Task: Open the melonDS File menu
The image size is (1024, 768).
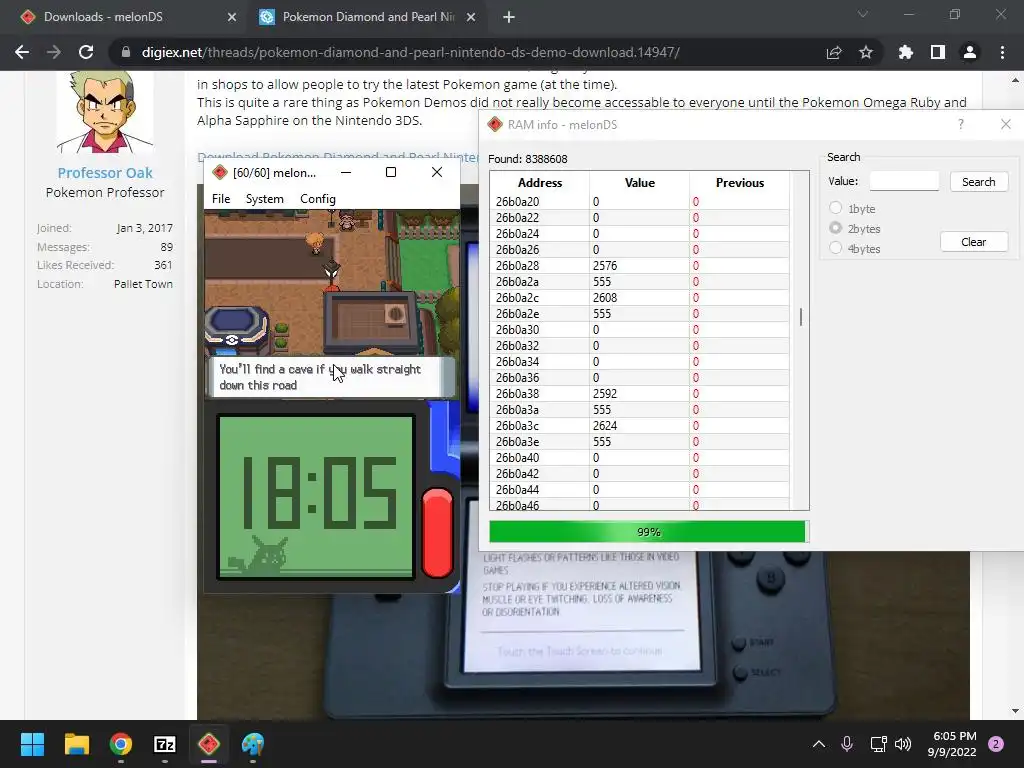Action: [221, 199]
